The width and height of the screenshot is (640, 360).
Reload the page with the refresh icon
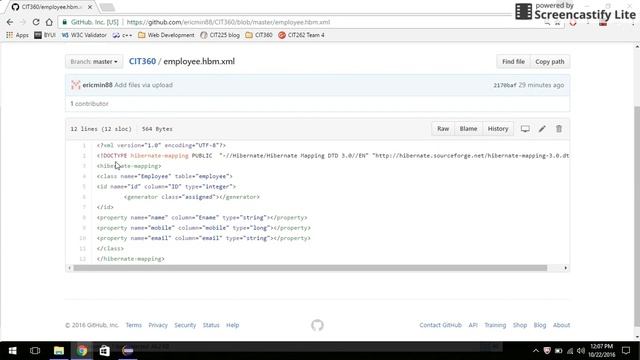(36, 22)
